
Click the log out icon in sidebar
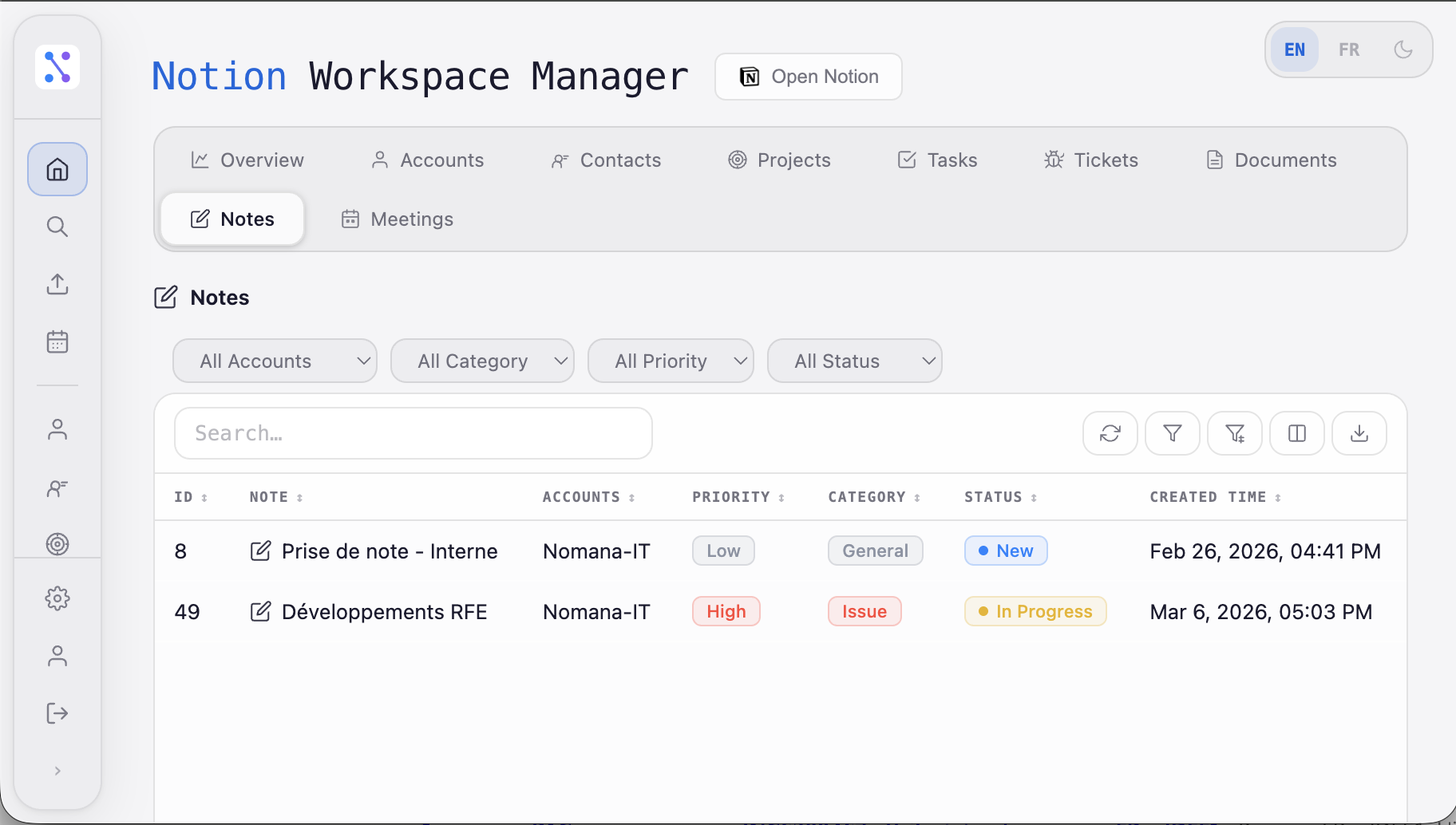coord(57,713)
